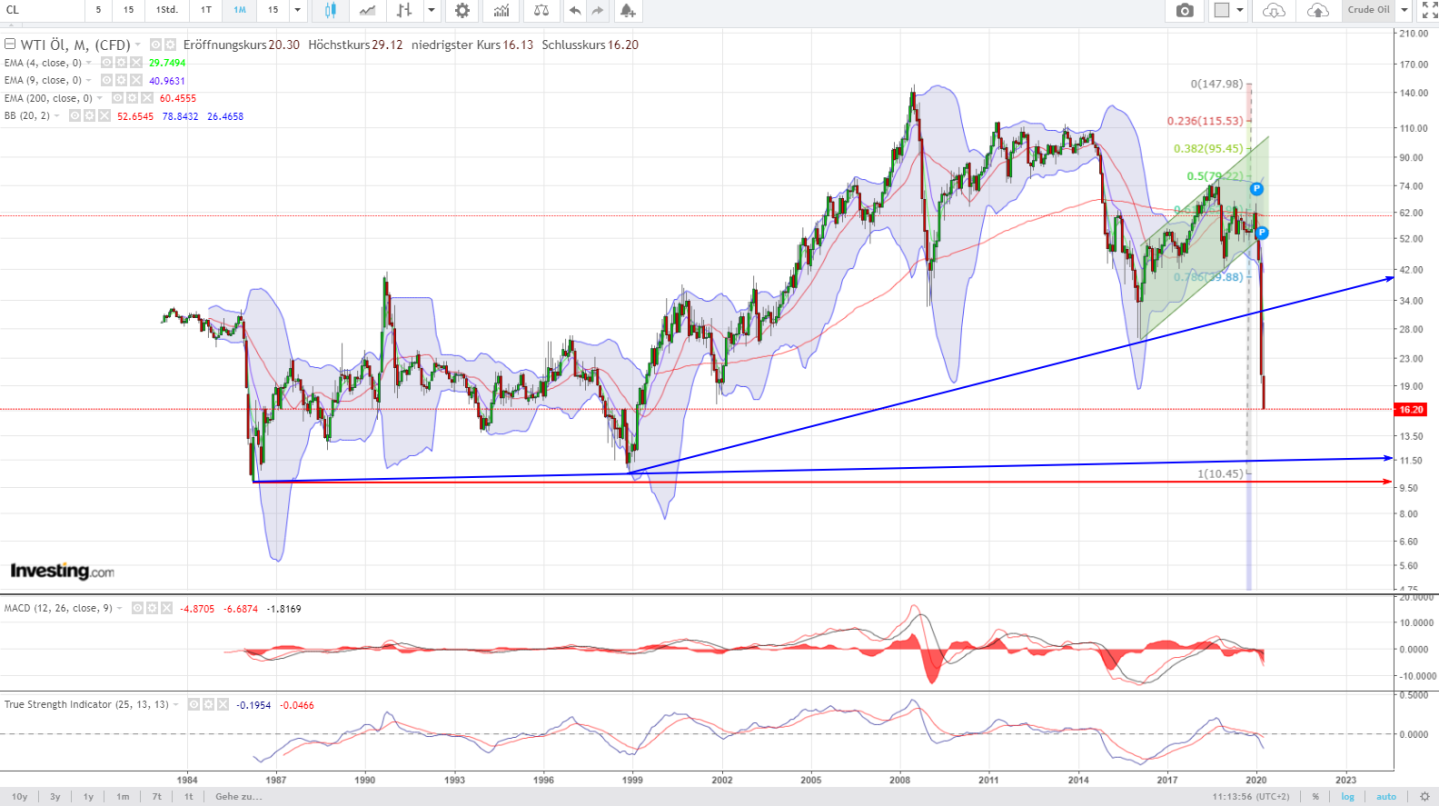Open the indicators menu icon
Viewport: 1439px width, 806px height.
500,10
